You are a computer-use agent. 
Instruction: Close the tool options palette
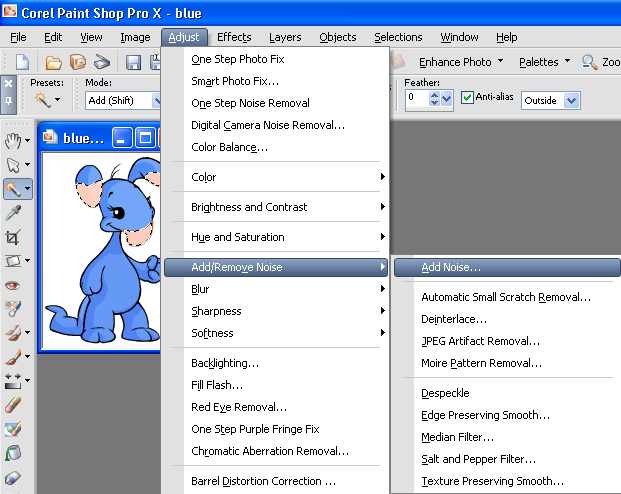coord(8,83)
